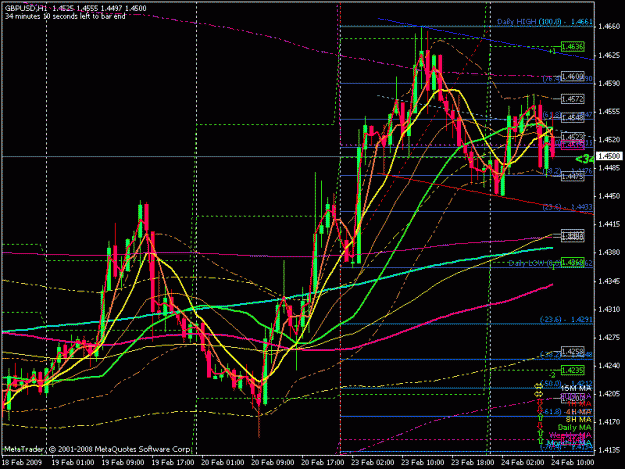Click the magenta 'Weekly MA' legend entry
This screenshot has width=625, height=469.
coord(570,435)
